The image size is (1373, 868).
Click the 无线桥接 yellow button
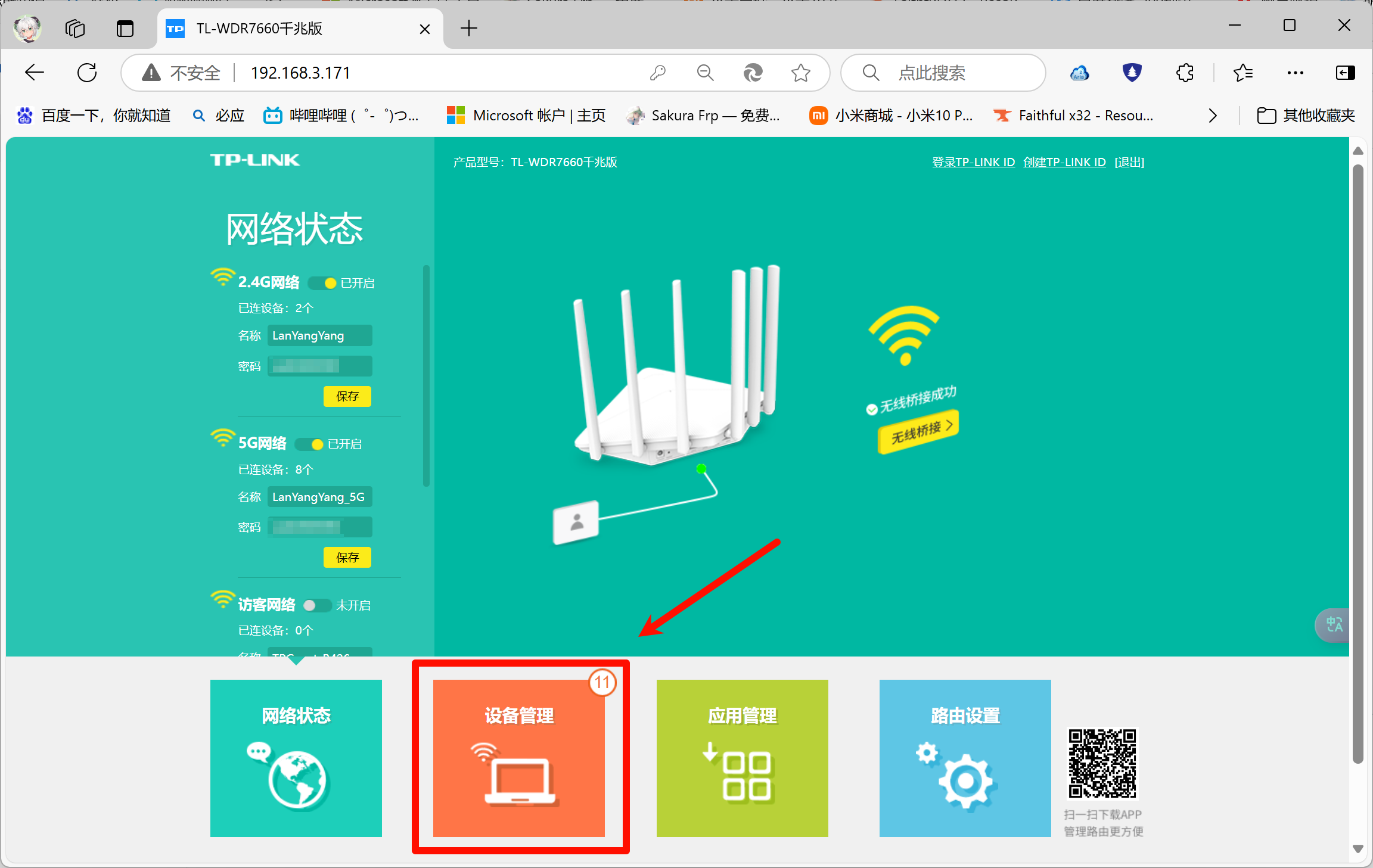(x=918, y=431)
